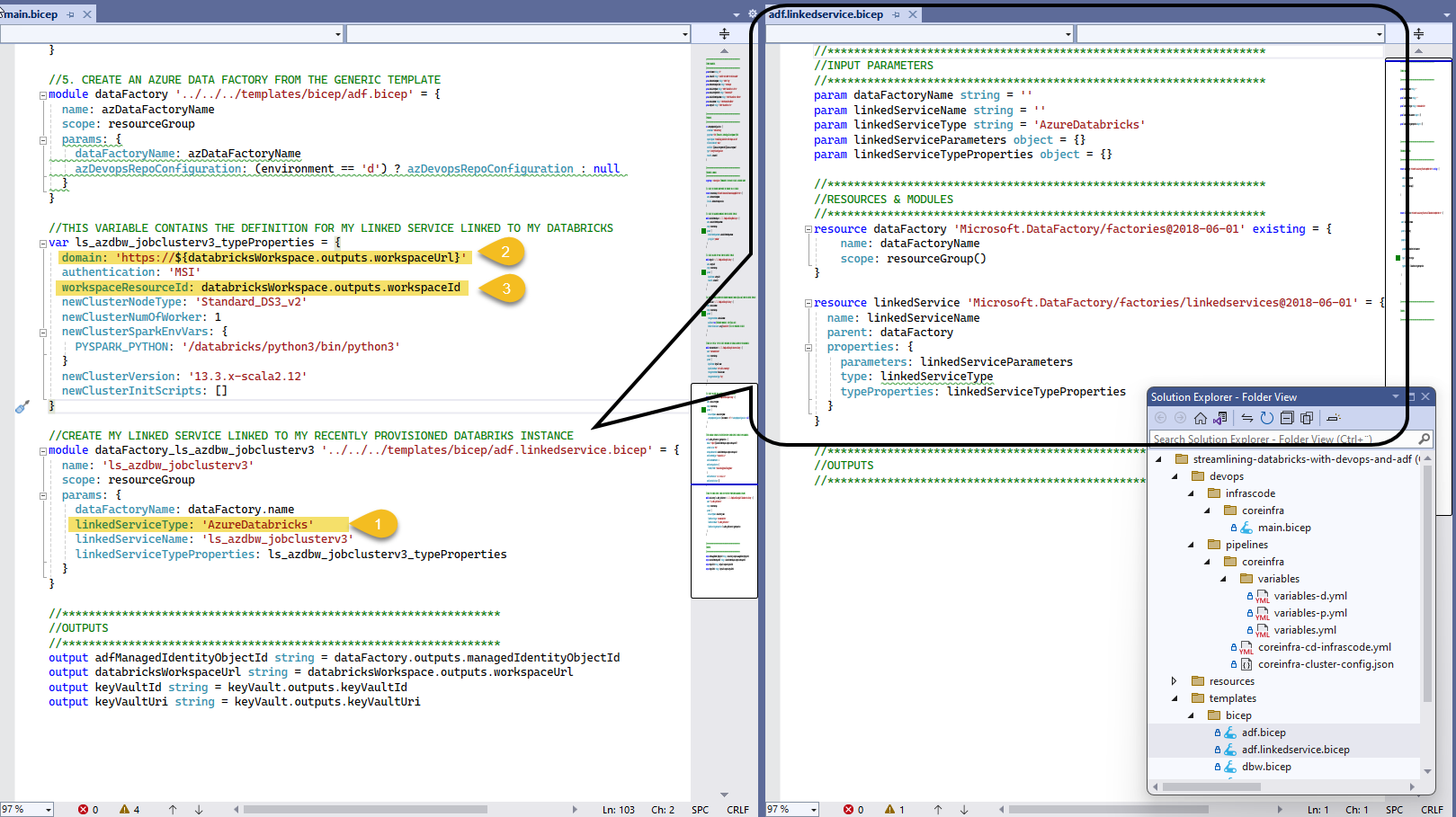Select dbw.bicep in Solution Explorer

coord(1266,767)
